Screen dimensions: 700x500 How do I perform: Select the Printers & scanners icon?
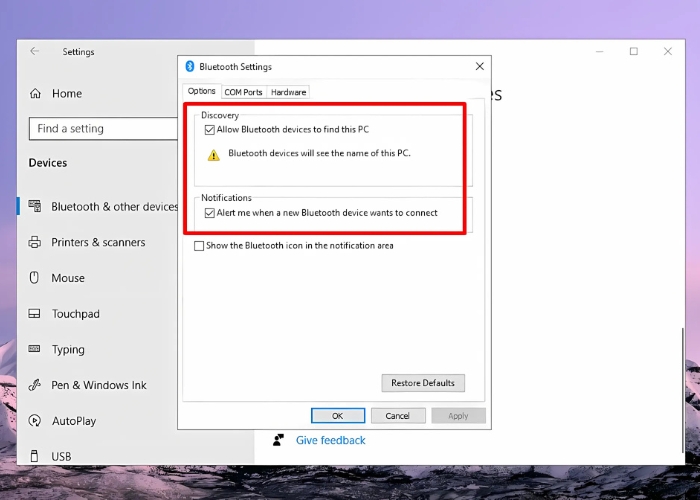point(34,243)
